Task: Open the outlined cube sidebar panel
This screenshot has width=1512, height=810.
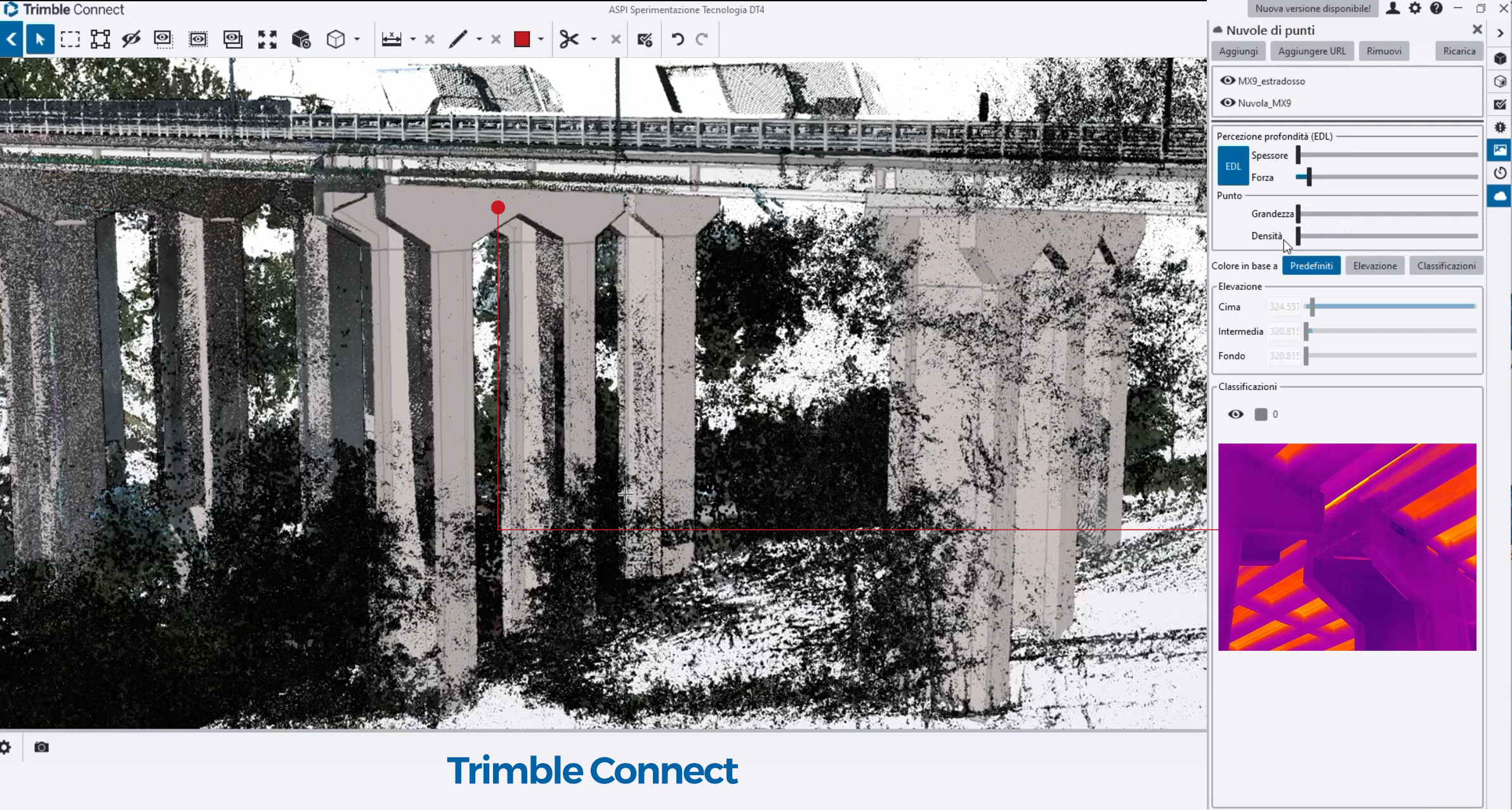Action: [x=1500, y=81]
